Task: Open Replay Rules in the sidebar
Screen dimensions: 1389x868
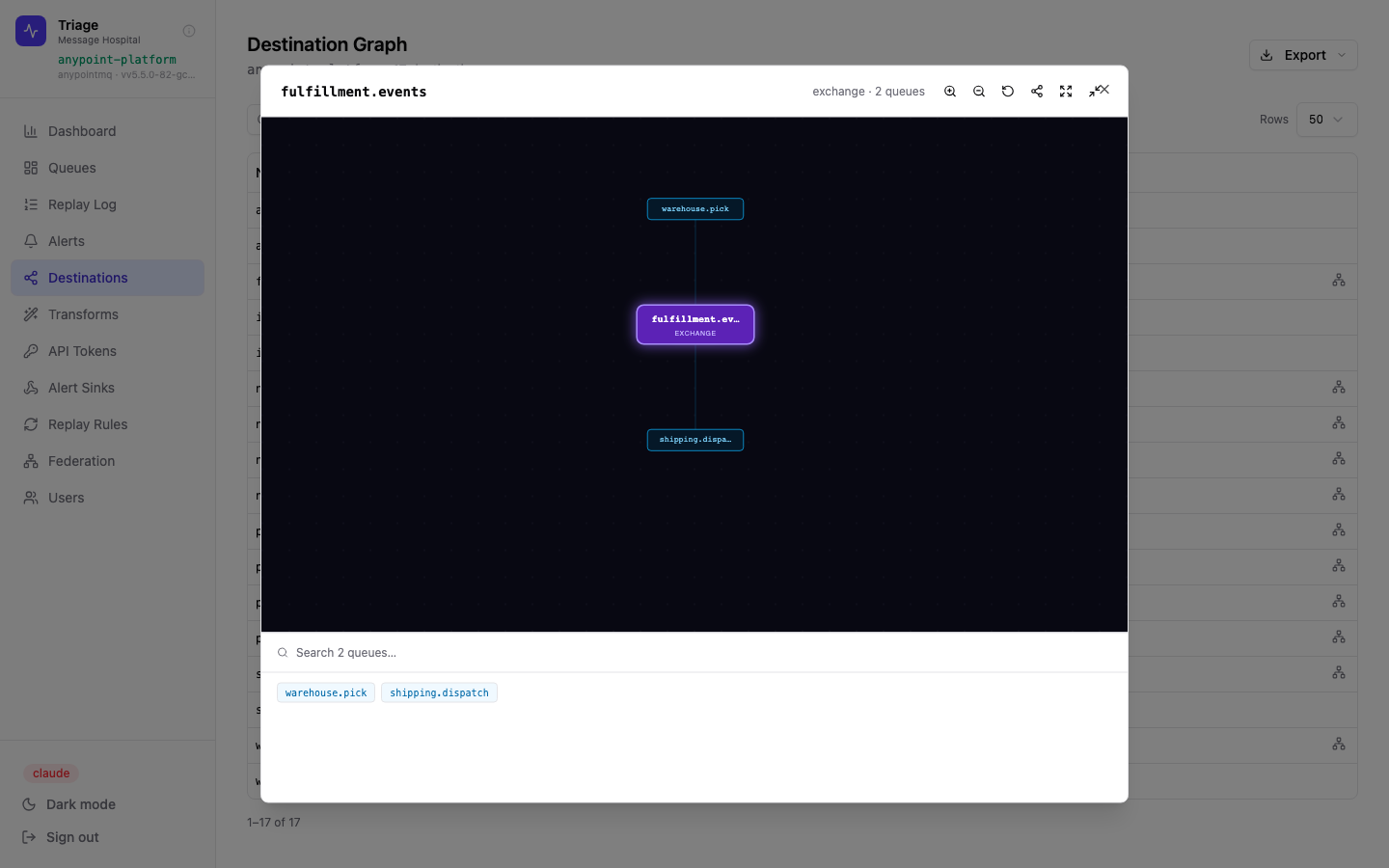Action: tap(108, 424)
